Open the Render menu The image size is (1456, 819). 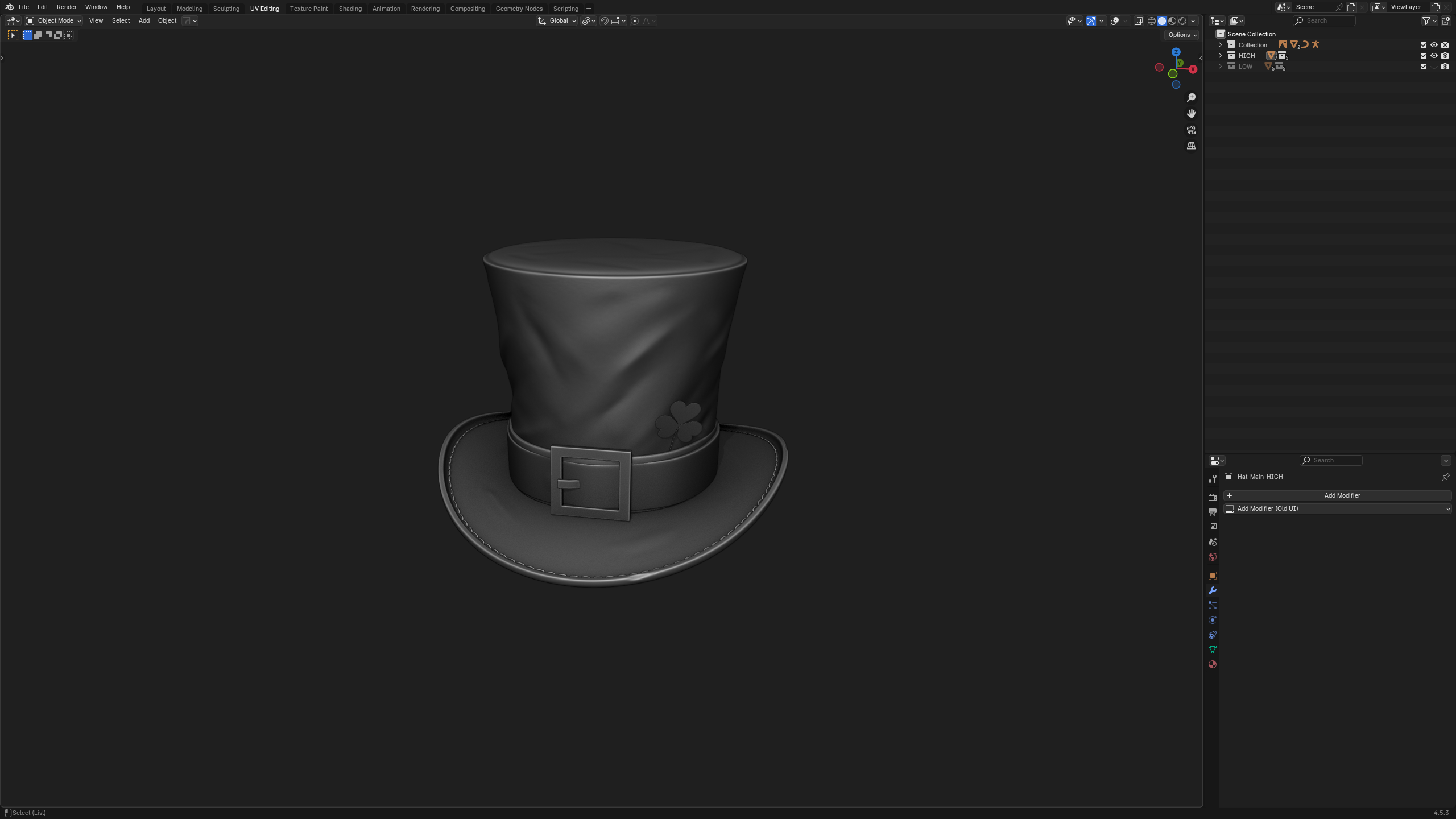(67, 7)
